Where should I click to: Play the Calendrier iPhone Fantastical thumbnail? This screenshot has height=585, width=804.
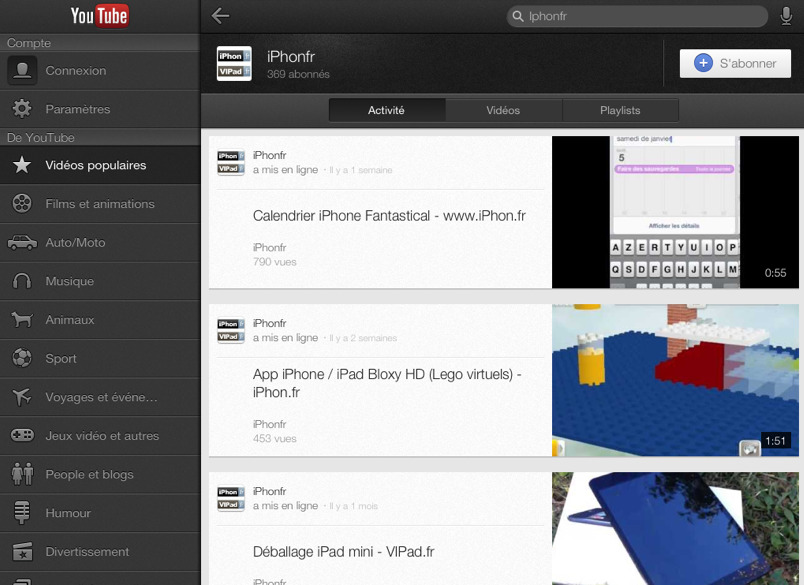pos(675,212)
